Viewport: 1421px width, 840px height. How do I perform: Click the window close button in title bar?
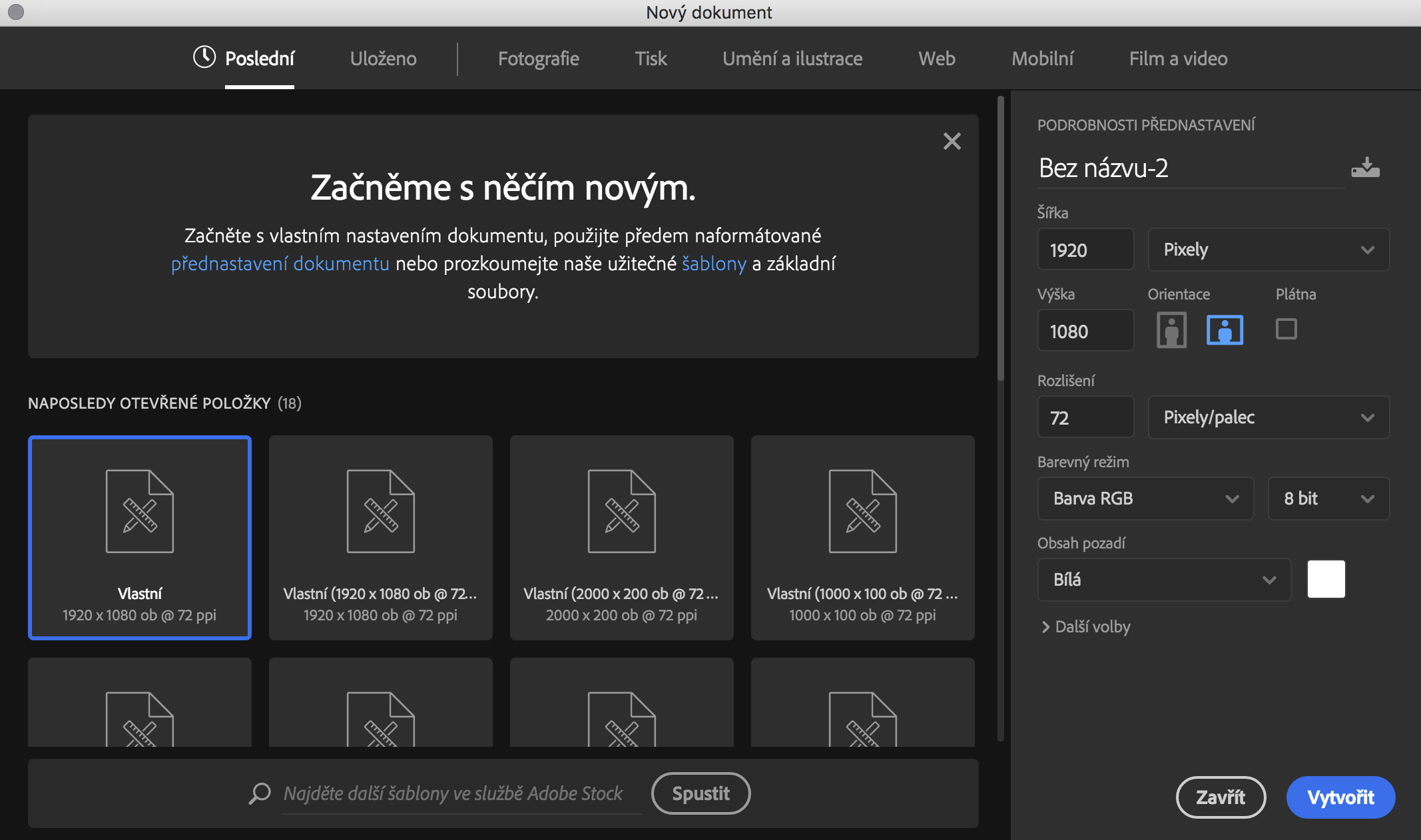16,12
